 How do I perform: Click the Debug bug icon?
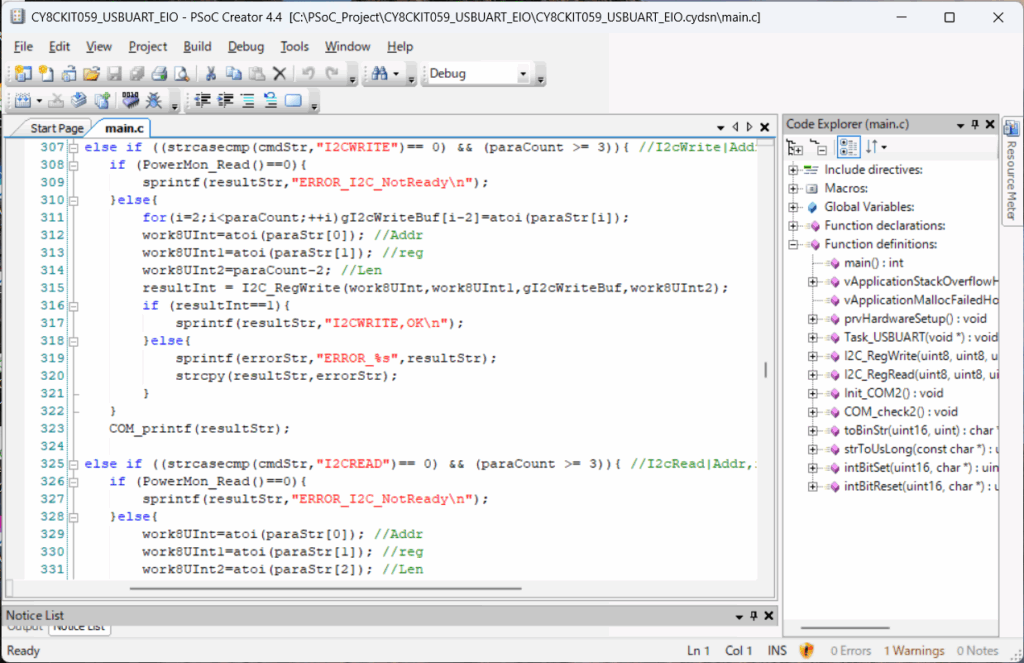[154, 101]
